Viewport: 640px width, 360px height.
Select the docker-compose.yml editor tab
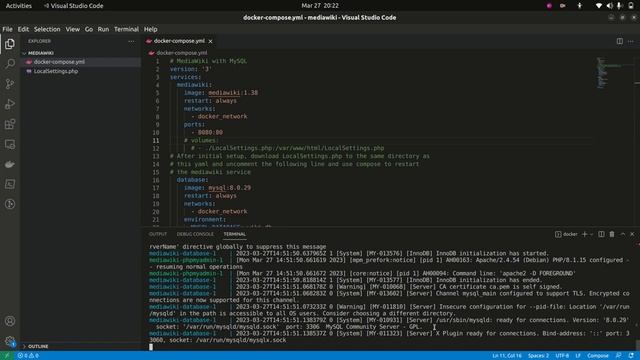pyautogui.click(x=179, y=41)
